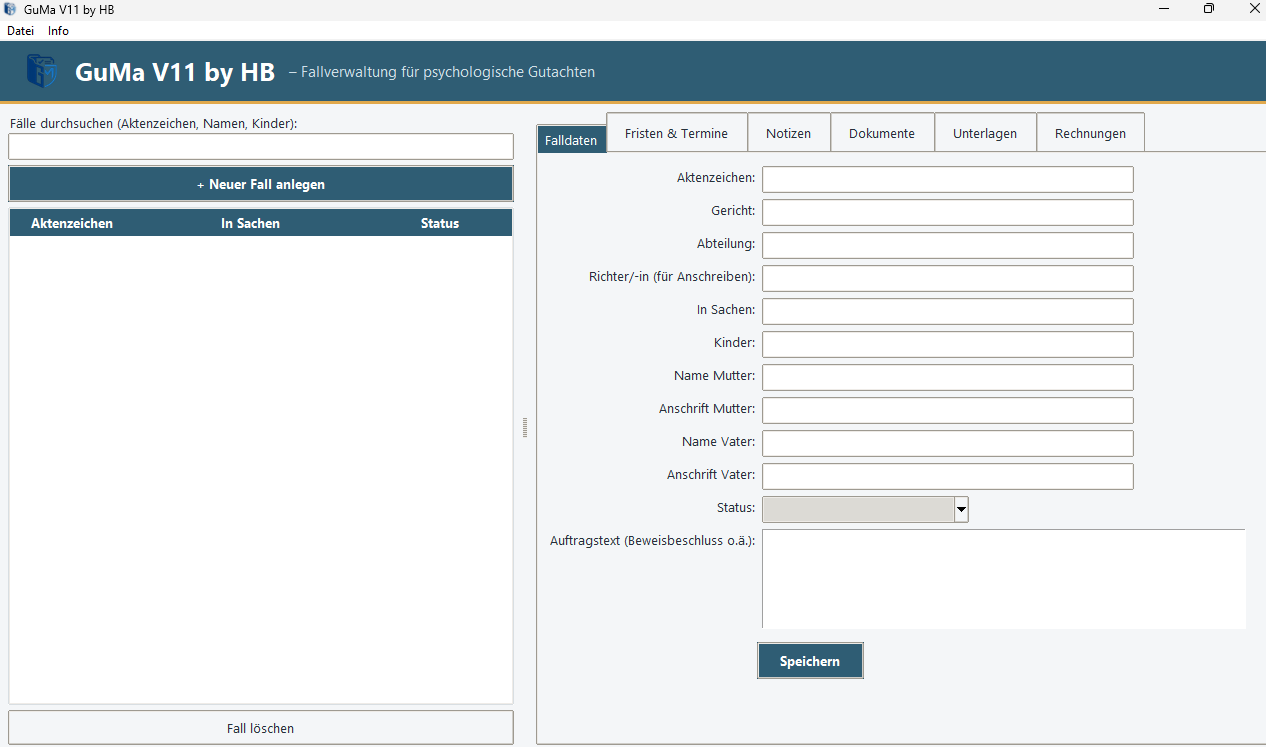Save the case with Speichern
Image resolution: width=1266 pixels, height=747 pixels.
point(810,661)
